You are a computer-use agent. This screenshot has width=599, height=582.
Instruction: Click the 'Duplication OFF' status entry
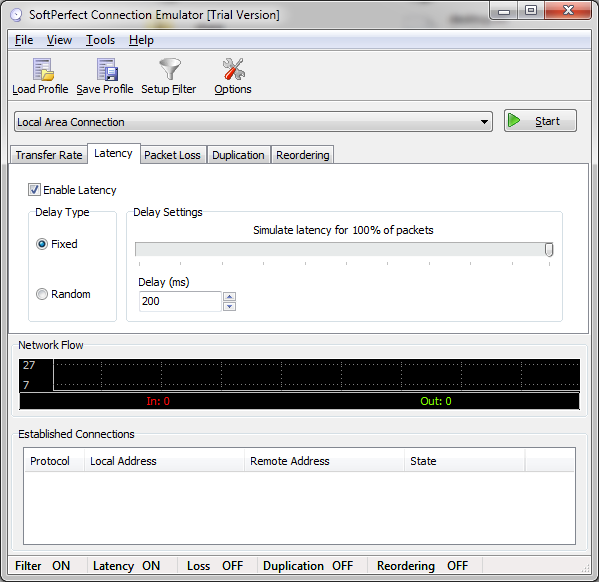pyautogui.click(x=308, y=566)
